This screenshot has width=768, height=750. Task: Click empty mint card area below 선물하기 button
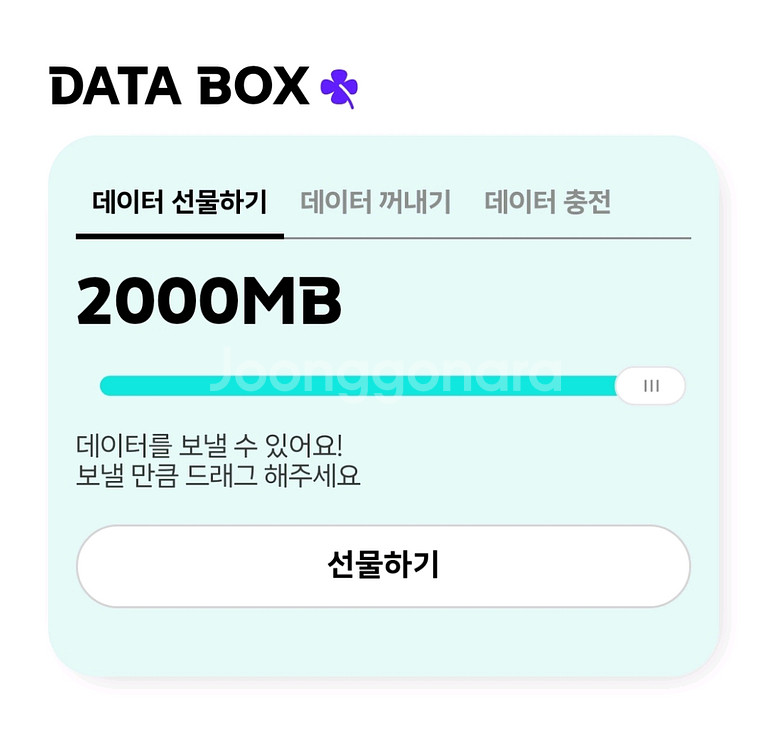pos(383,643)
